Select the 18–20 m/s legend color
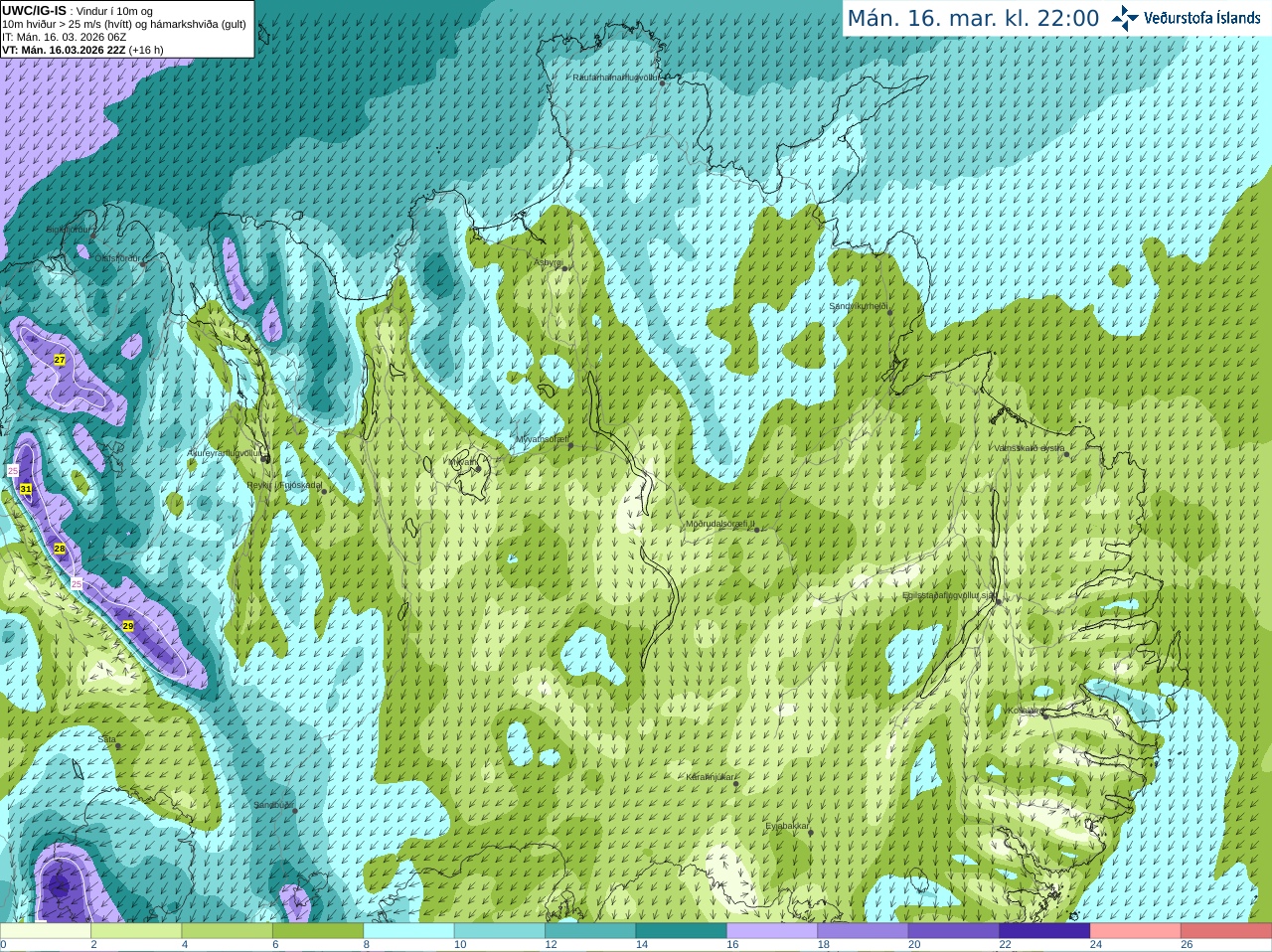 863,931
